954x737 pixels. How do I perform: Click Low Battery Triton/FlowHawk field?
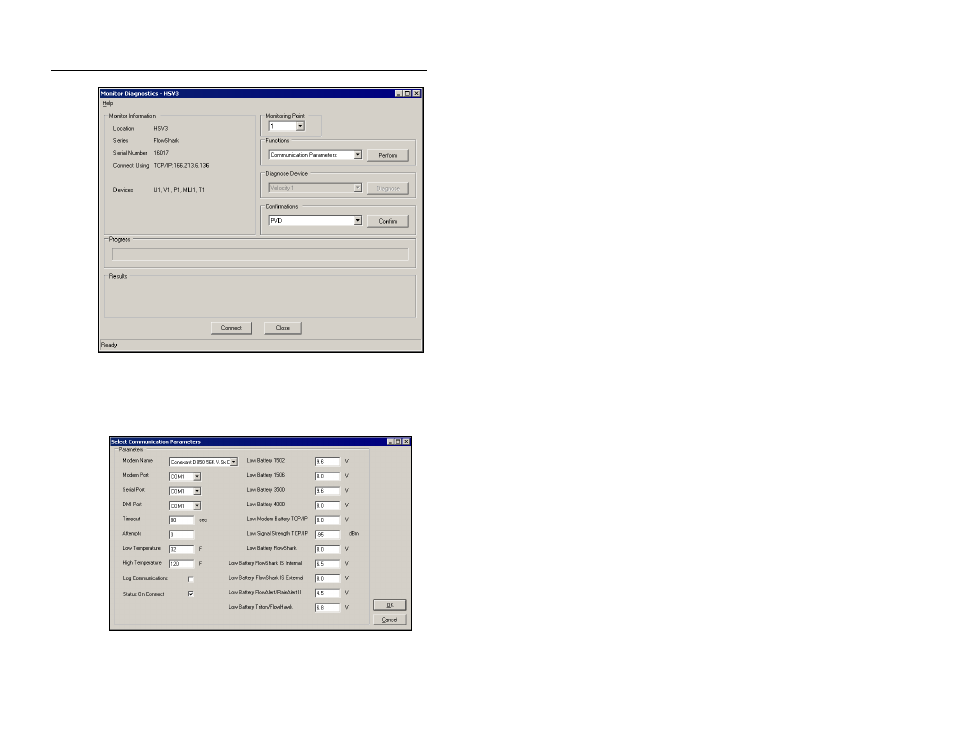pyautogui.click(x=327, y=607)
